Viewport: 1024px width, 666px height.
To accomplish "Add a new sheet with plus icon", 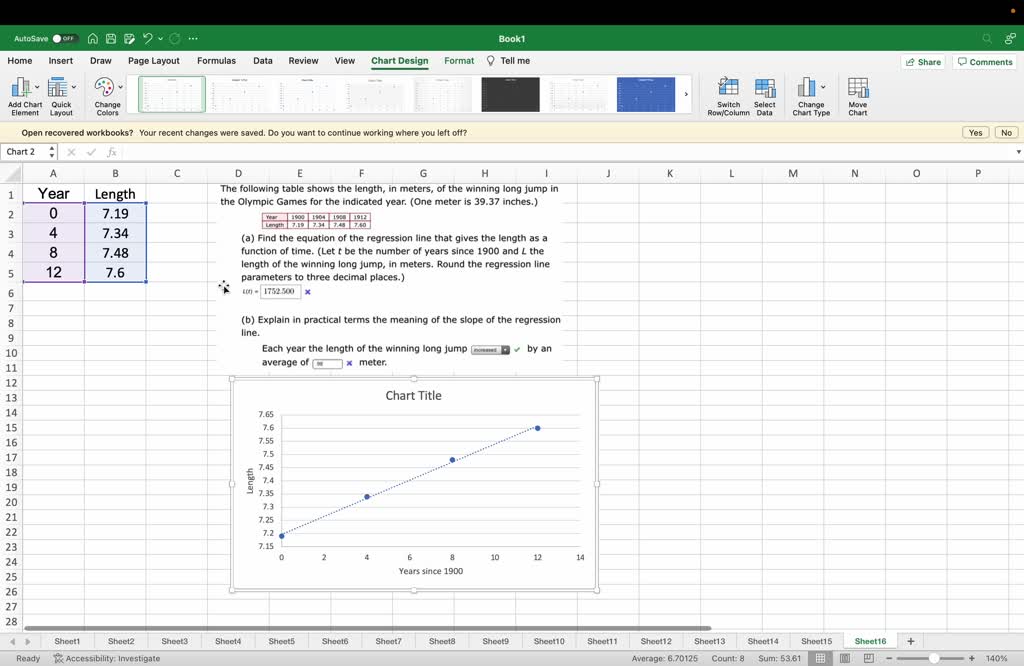I will [x=911, y=641].
